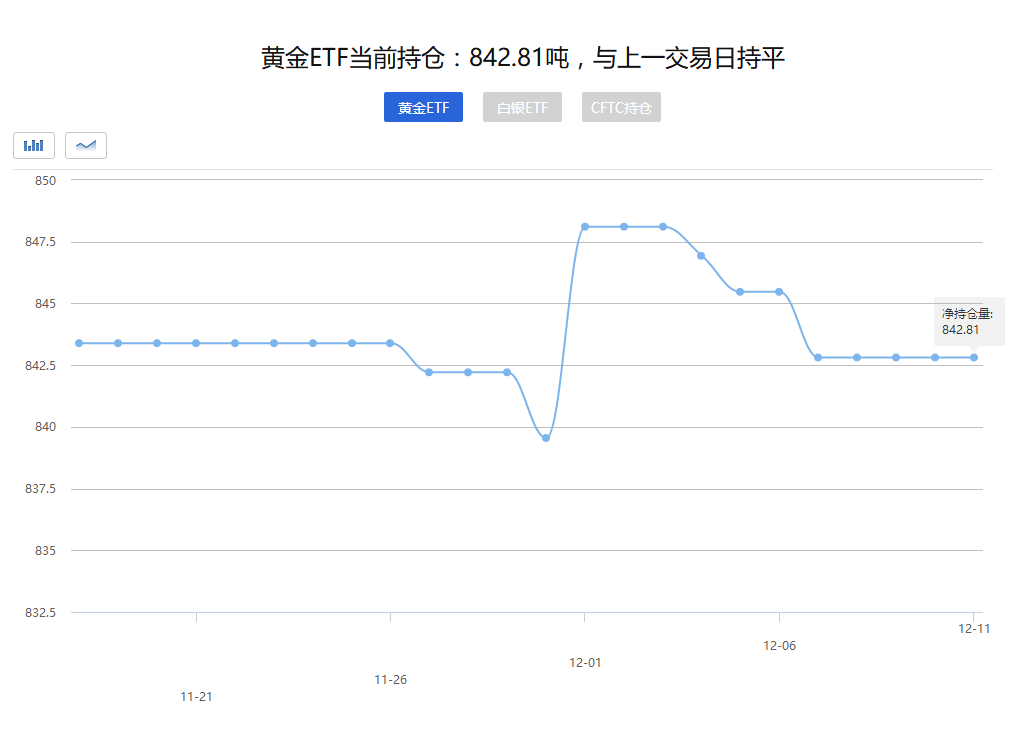Click the peak data point near 12-01

[586, 226]
